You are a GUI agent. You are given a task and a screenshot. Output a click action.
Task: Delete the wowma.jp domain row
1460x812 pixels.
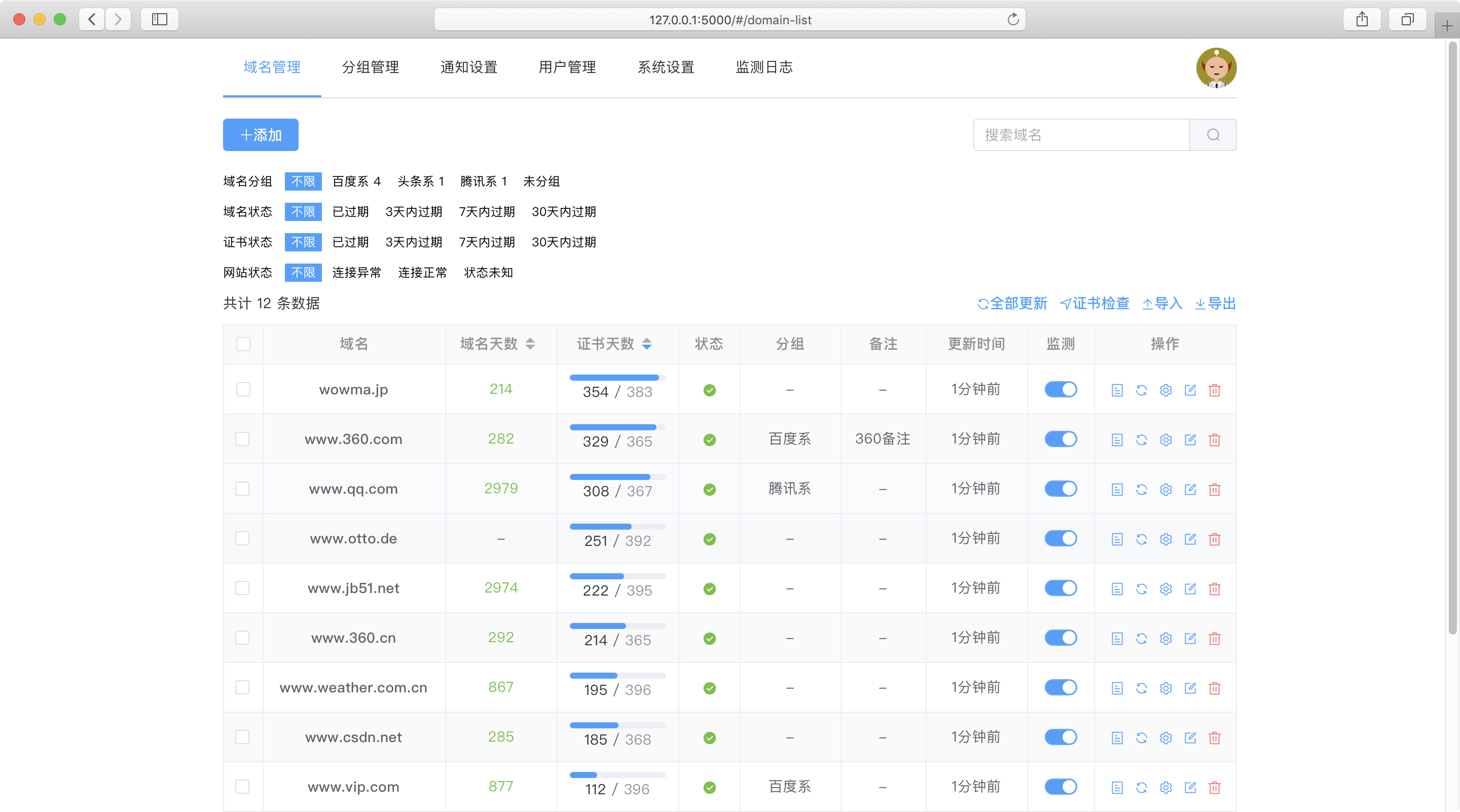click(x=1214, y=390)
